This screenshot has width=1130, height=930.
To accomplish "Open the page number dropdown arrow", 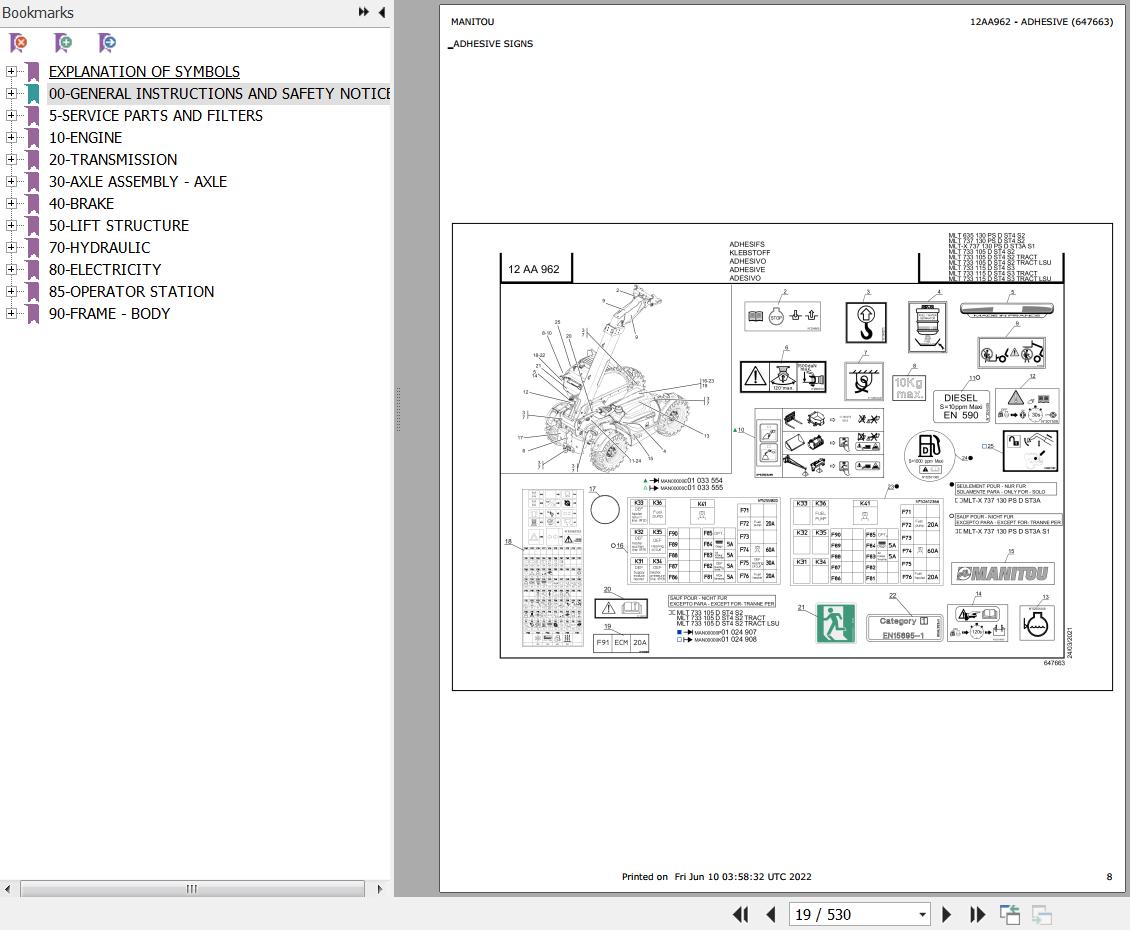I will (x=922, y=915).
